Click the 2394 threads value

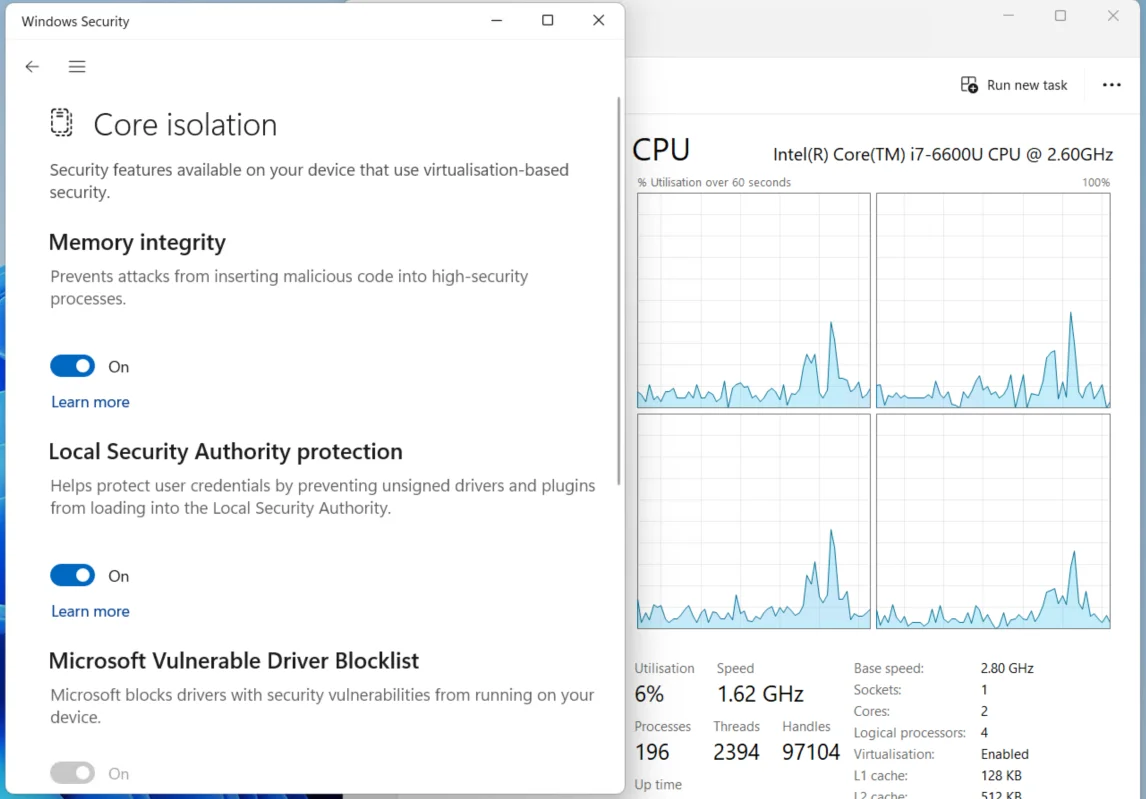[x=736, y=752]
